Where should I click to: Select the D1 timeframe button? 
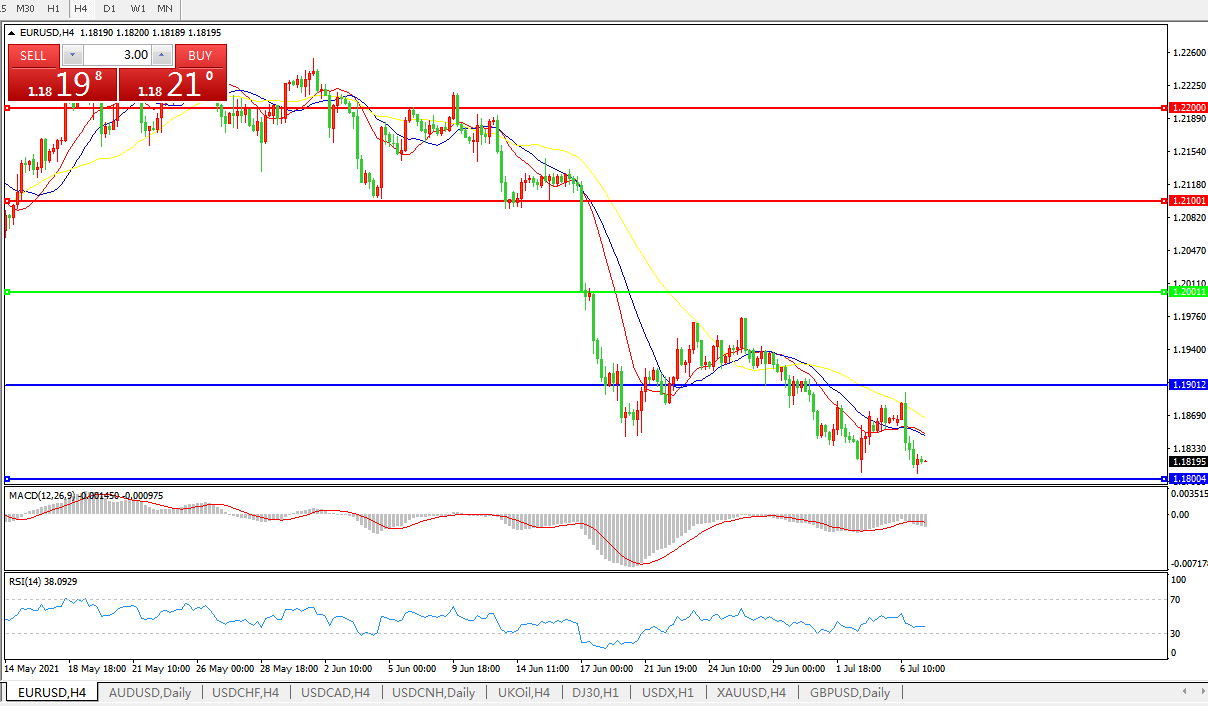(109, 8)
